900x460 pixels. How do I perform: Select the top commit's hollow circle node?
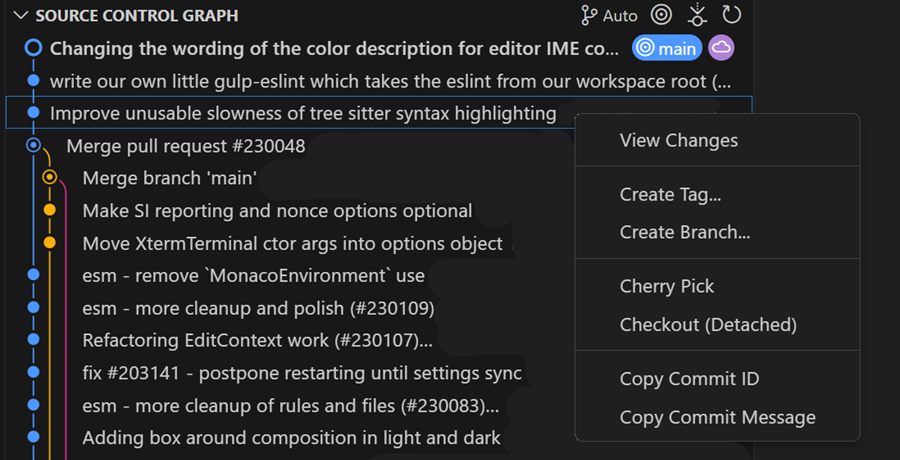point(33,48)
